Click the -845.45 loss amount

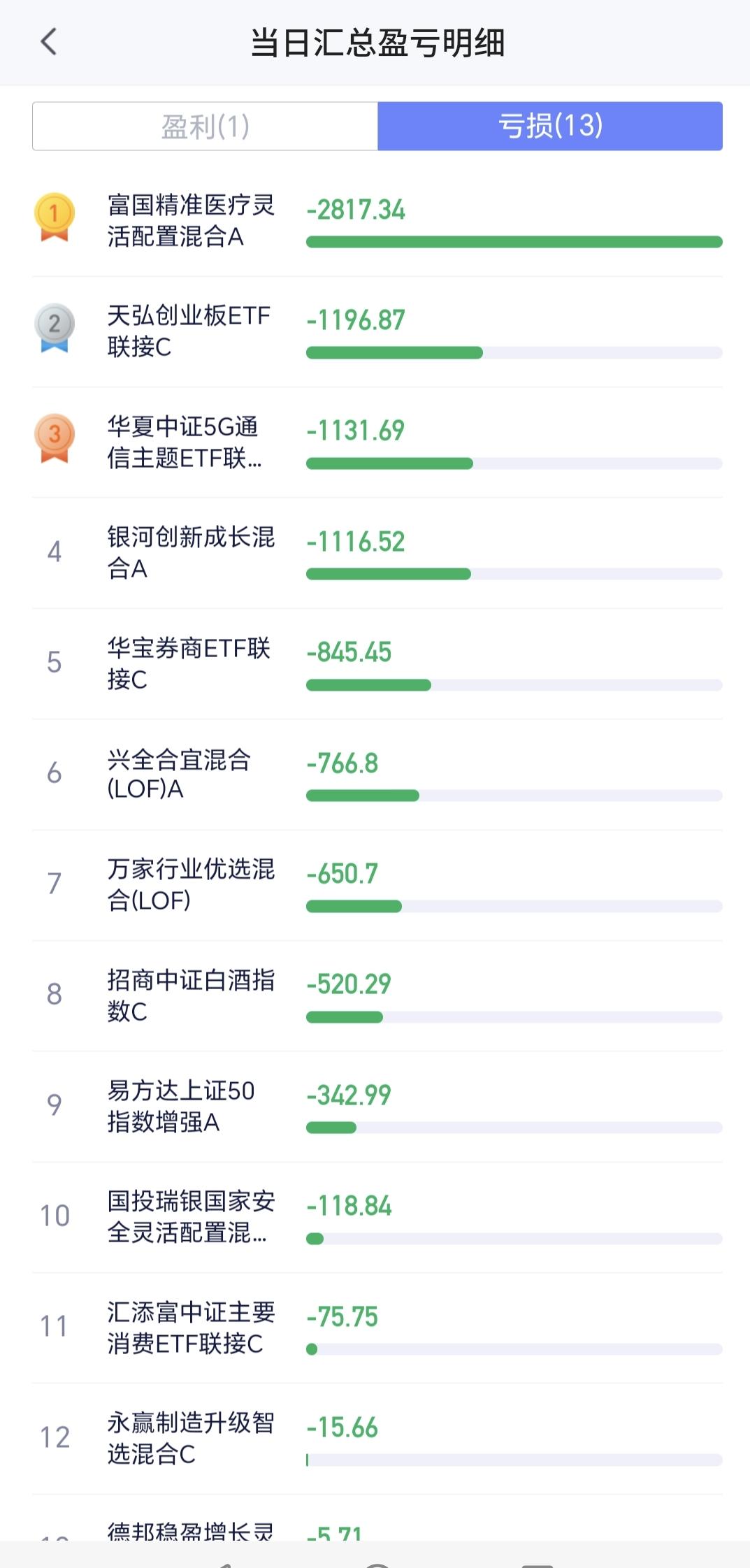point(349,652)
